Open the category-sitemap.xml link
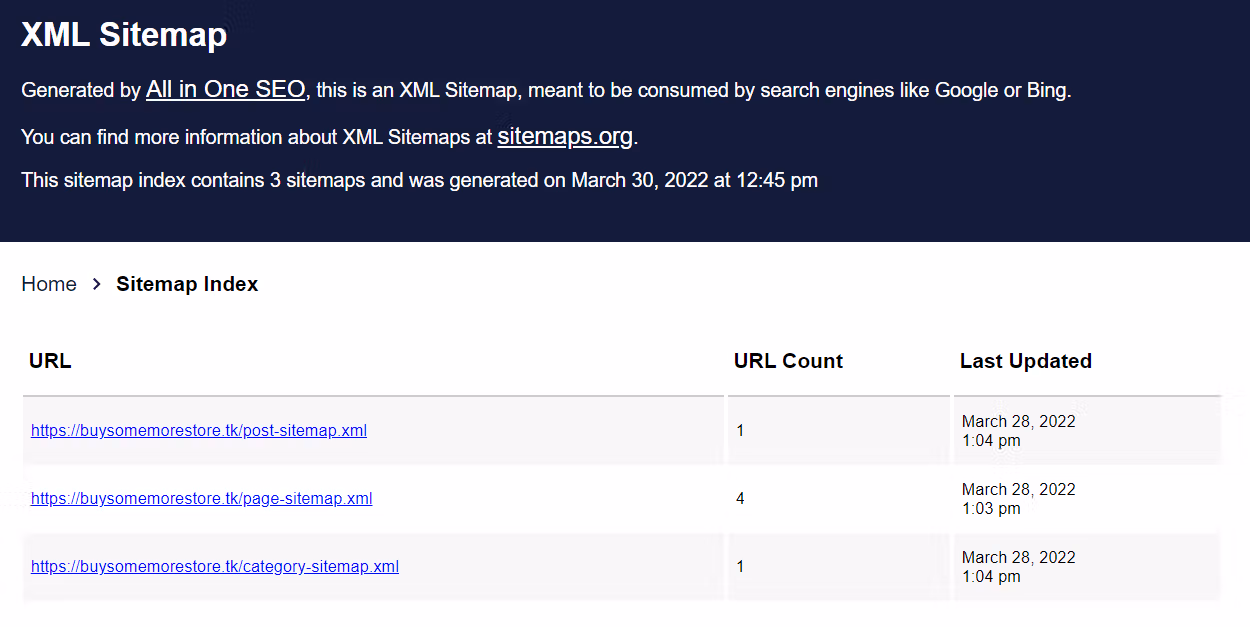The width and height of the screenshot is (1250, 627). pos(214,566)
